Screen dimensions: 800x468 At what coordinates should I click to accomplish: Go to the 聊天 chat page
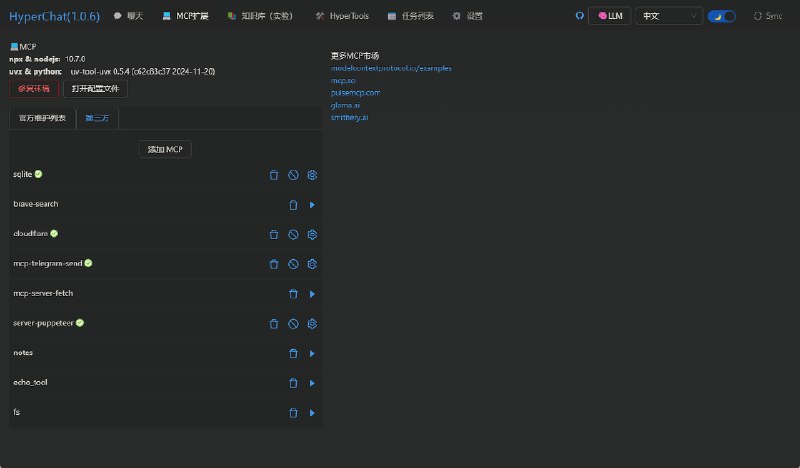126,16
